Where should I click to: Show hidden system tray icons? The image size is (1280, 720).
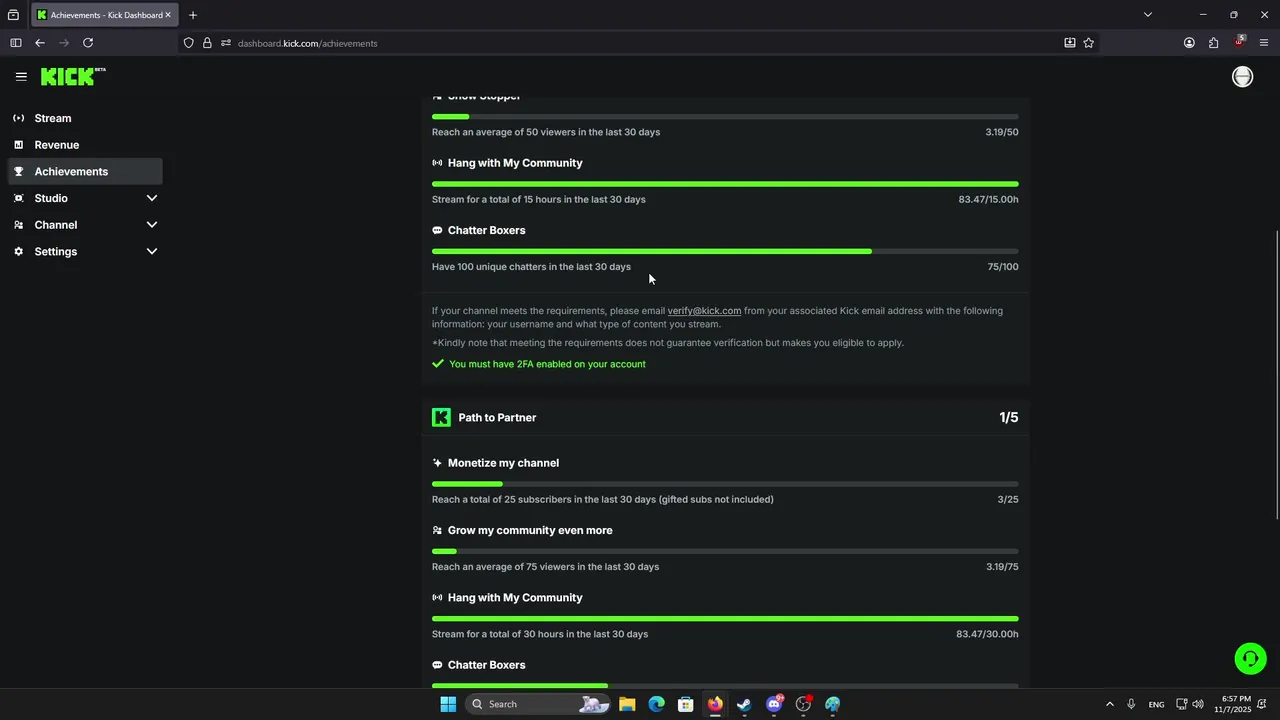(1109, 704)
